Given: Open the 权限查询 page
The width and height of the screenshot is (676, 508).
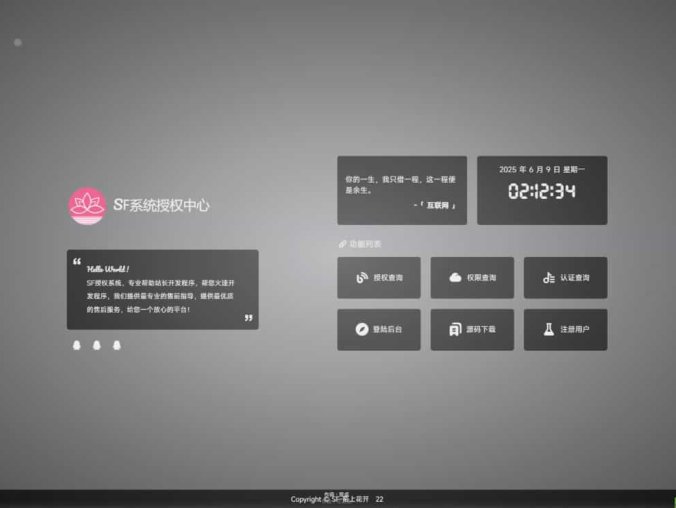Looking at the screenshot, I should coord(472,278).
